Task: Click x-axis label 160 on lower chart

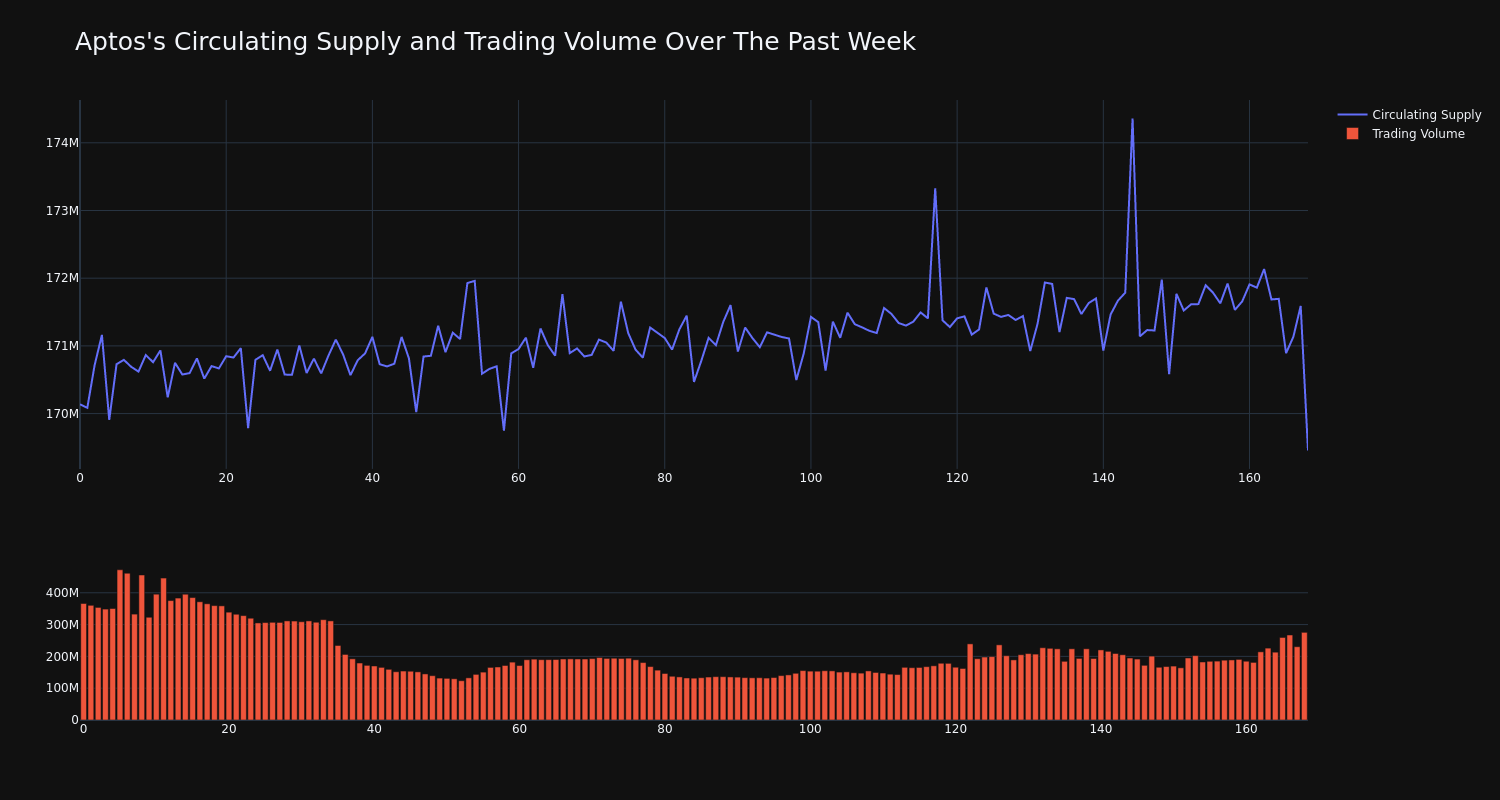Action: pyautogui.click(x=1246, y=729)
